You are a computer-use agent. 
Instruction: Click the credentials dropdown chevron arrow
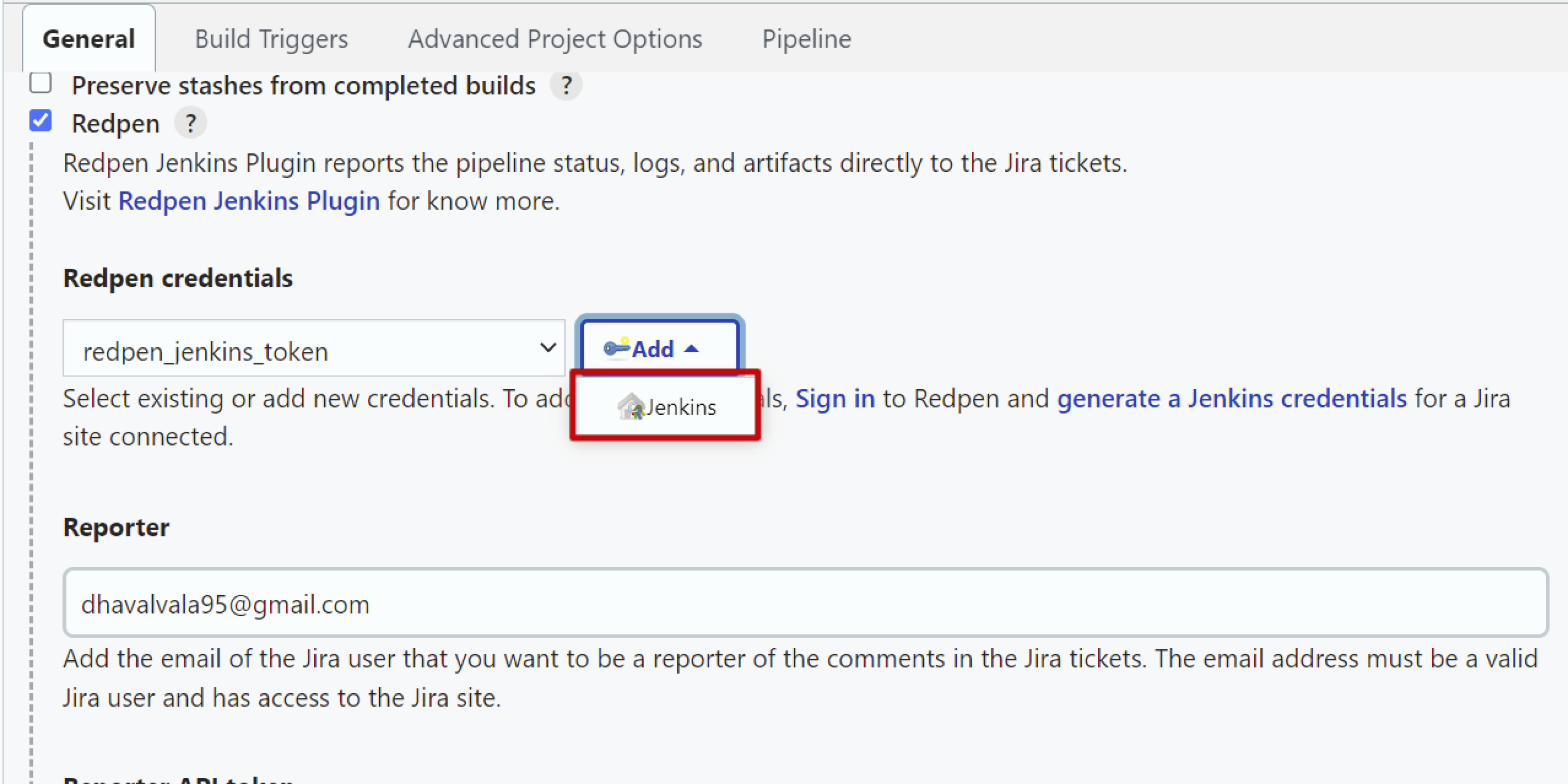coord(548,348)
